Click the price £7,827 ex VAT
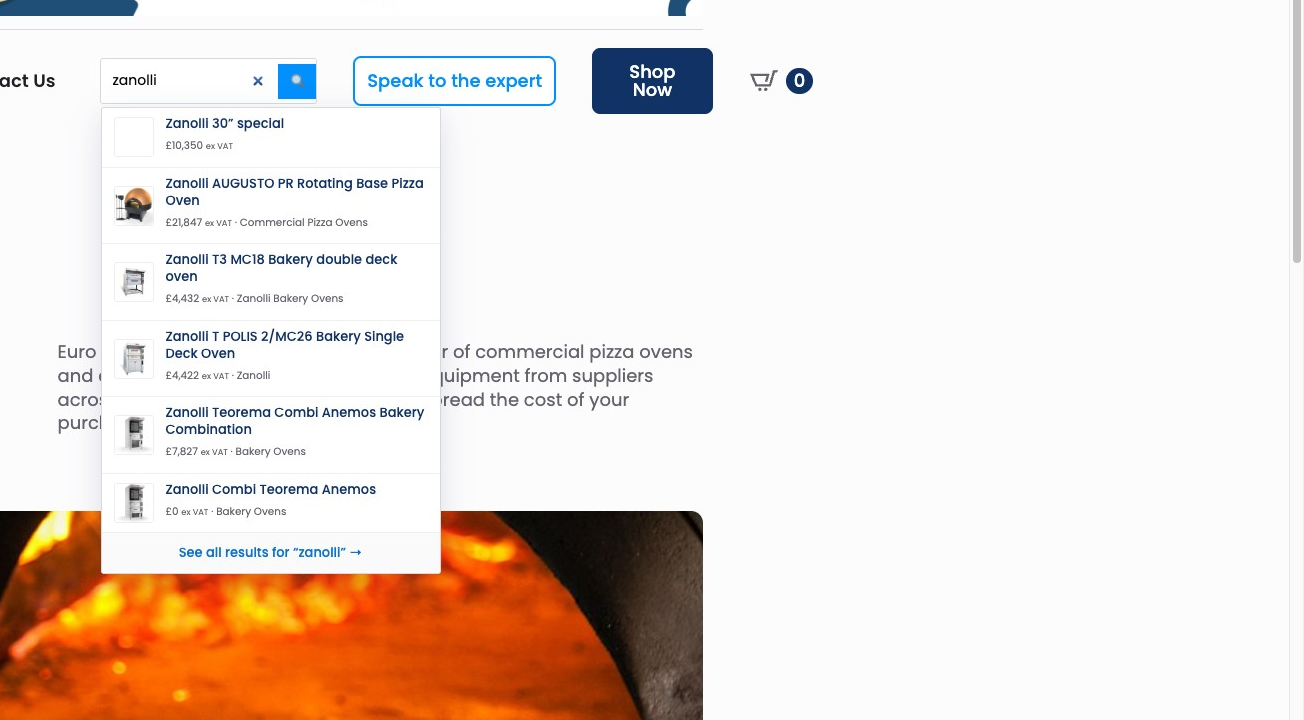1304x720 pixels. [196, 452]
